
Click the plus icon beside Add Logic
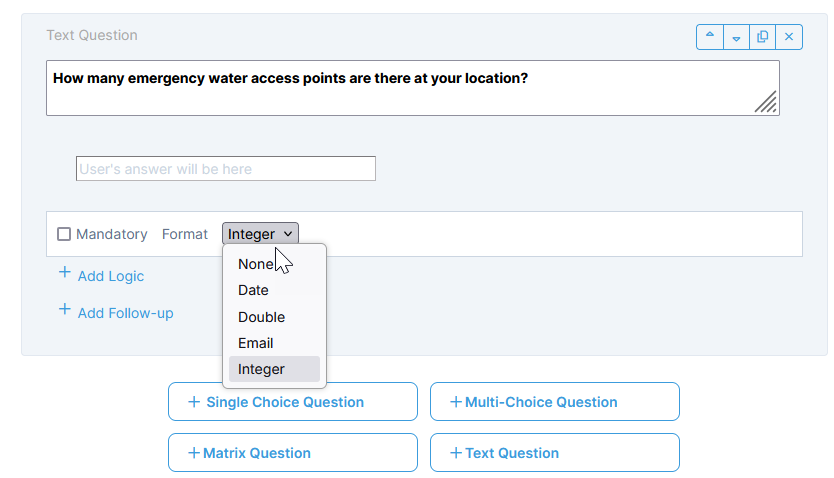[65, 273]
